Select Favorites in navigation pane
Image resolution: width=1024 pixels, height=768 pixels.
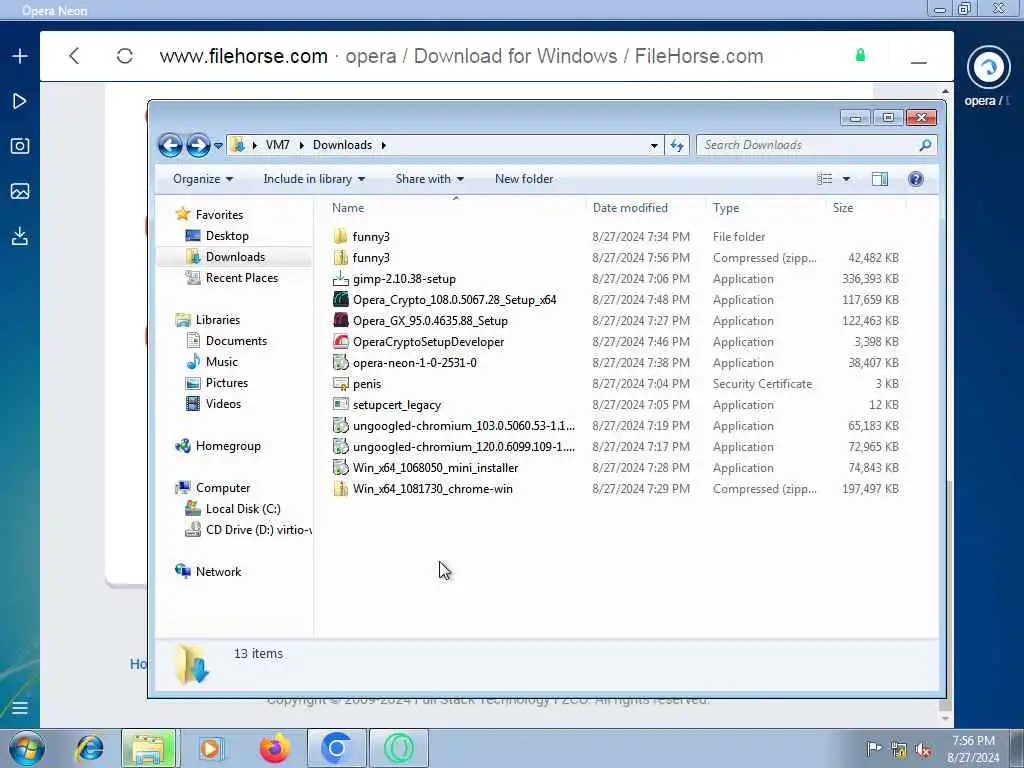[x=219, y=215]
